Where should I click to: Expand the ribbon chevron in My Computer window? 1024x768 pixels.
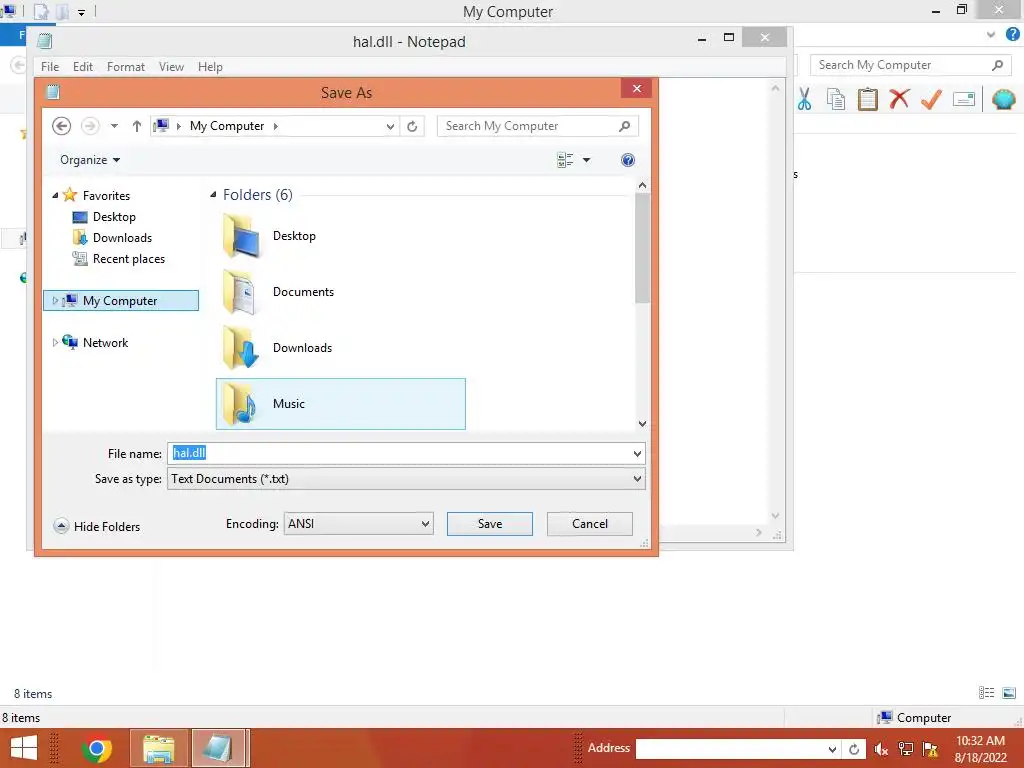[991, 35]
